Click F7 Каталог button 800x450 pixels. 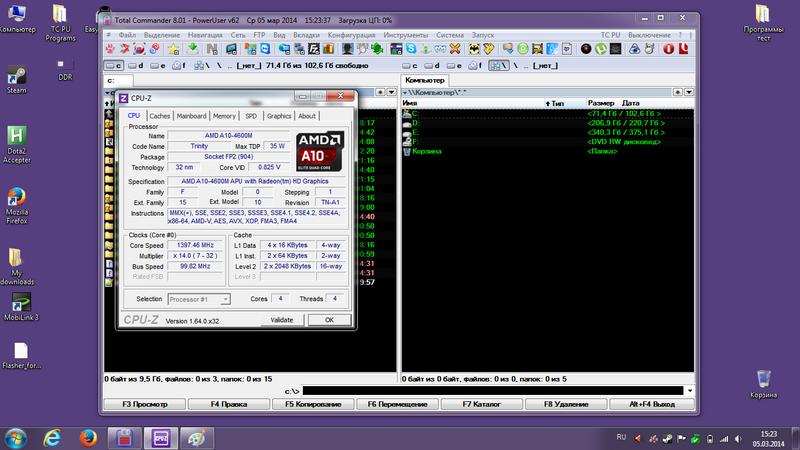click(481, 404)
